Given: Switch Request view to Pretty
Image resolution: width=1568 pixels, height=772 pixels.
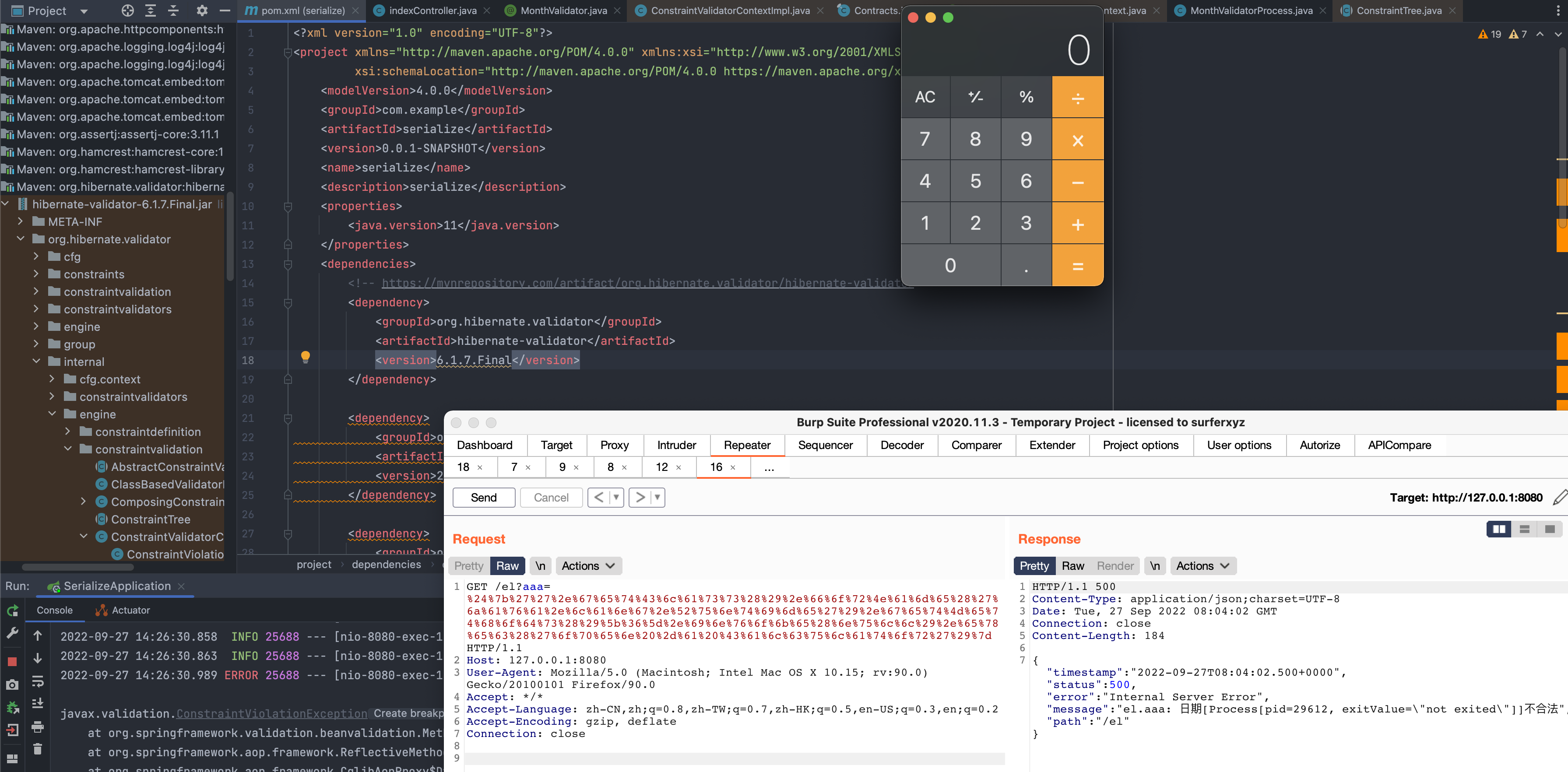Looking at the screenshot, I should tap(468, 566).
